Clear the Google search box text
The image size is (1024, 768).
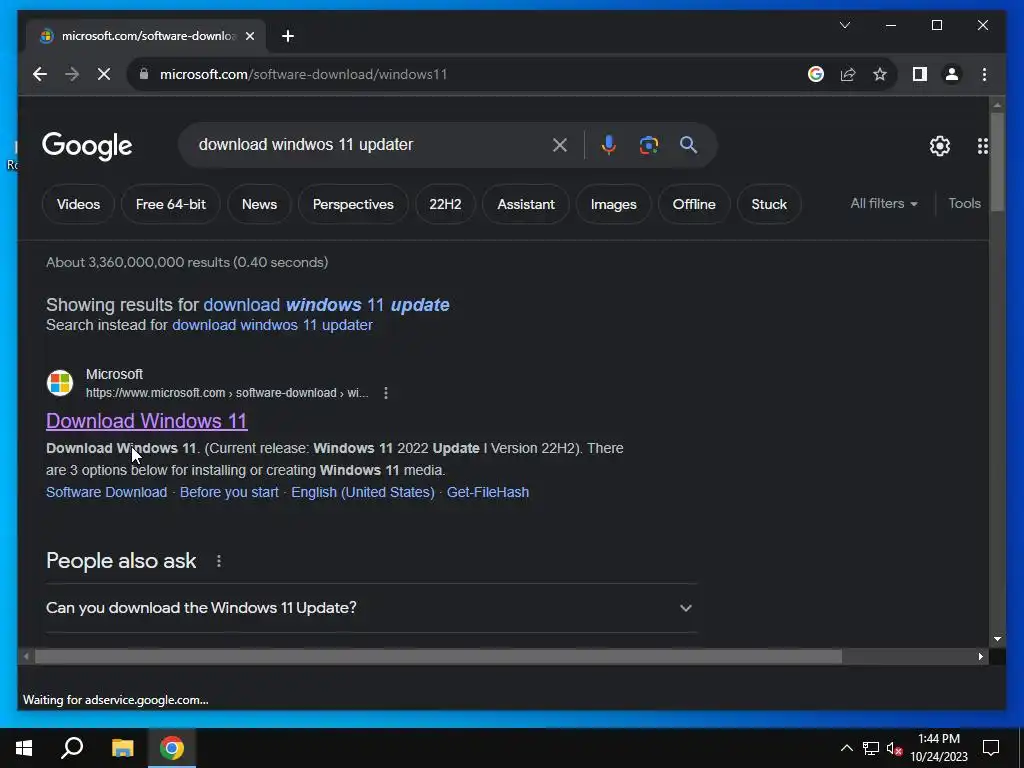560,145
